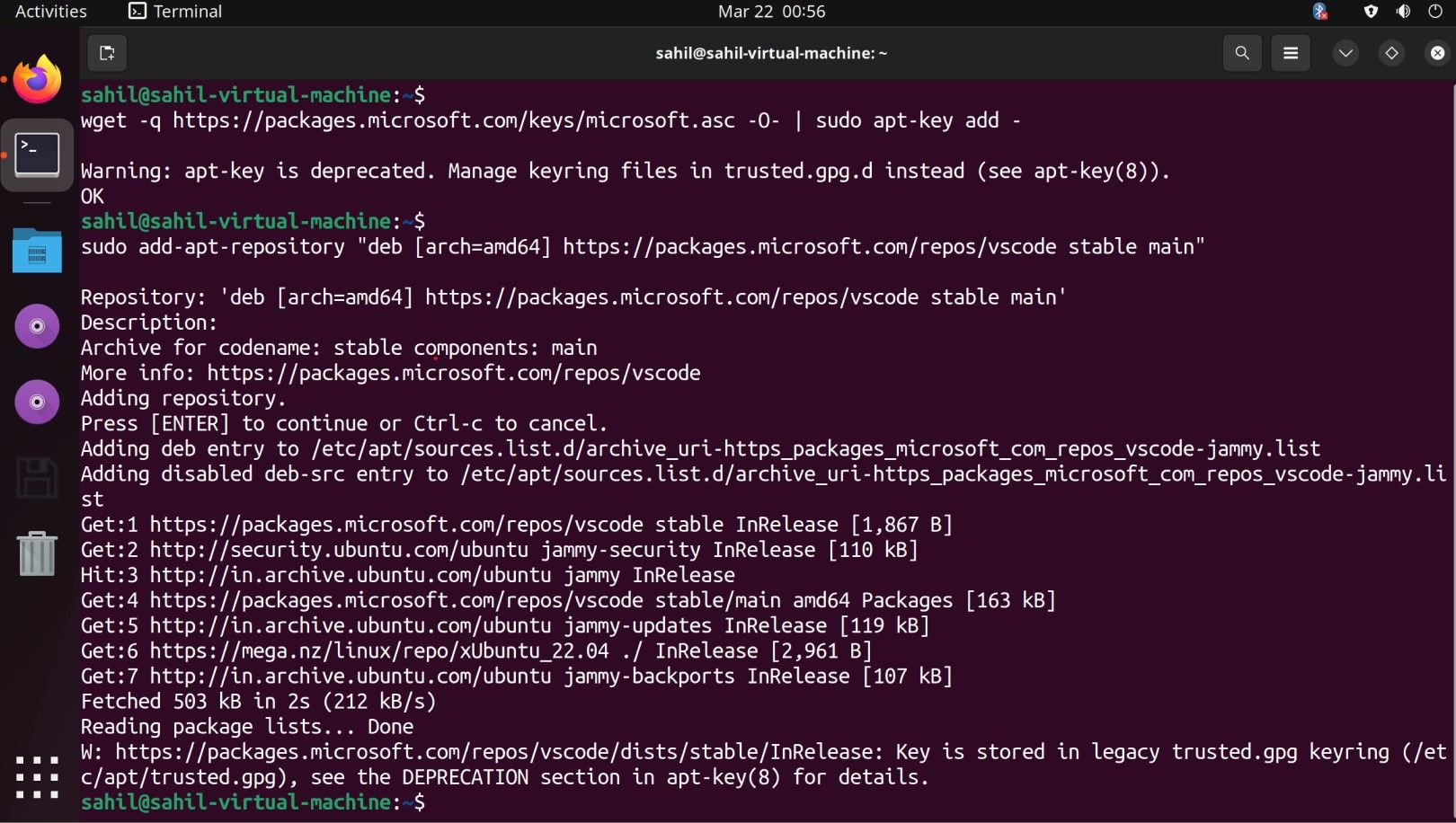The width and height of the screenshot is (1456, 823).
Task: Click the terminal search icon
Action: 1242,53
